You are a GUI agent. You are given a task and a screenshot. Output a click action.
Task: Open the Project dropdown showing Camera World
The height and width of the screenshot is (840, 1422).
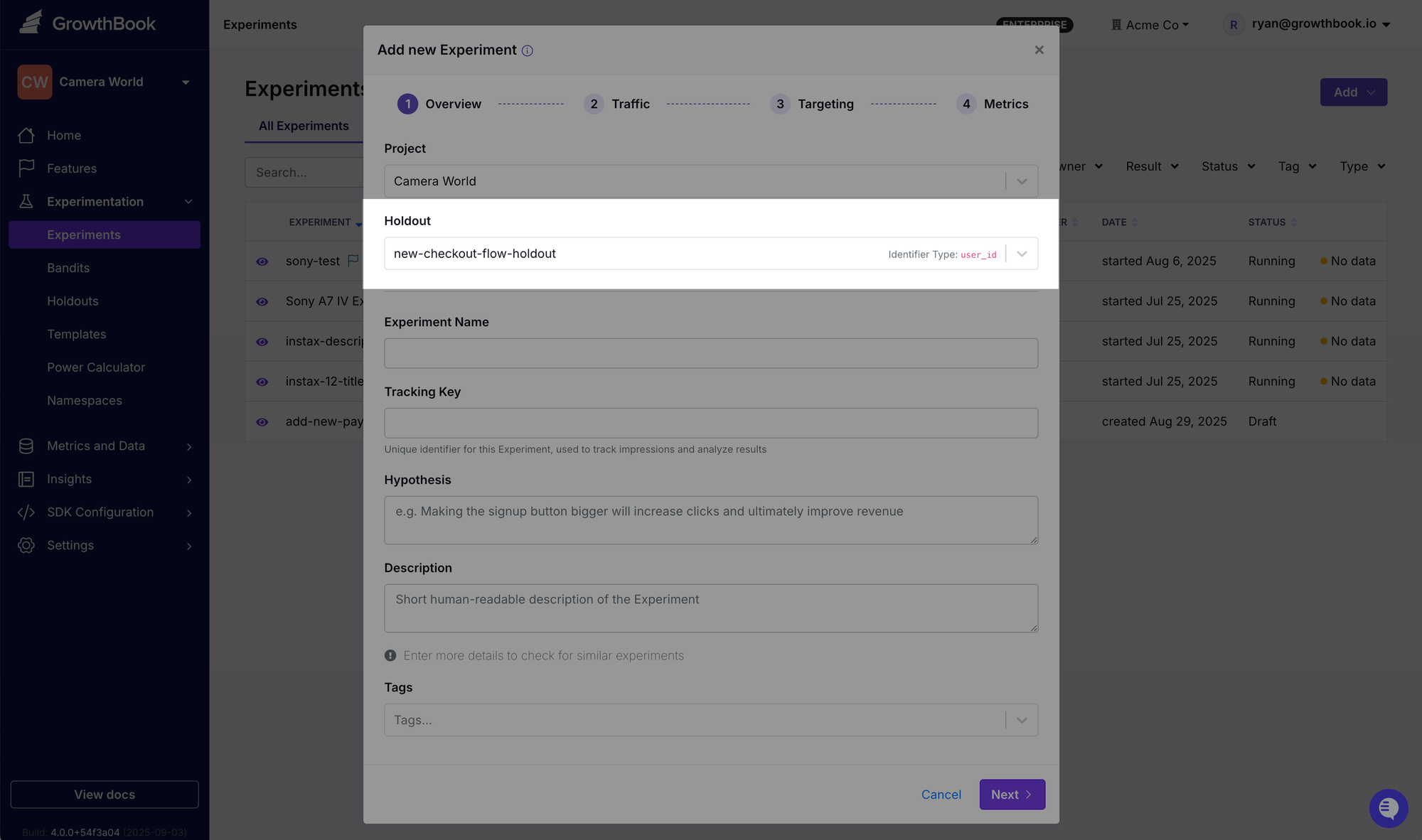click(1022, 181)
